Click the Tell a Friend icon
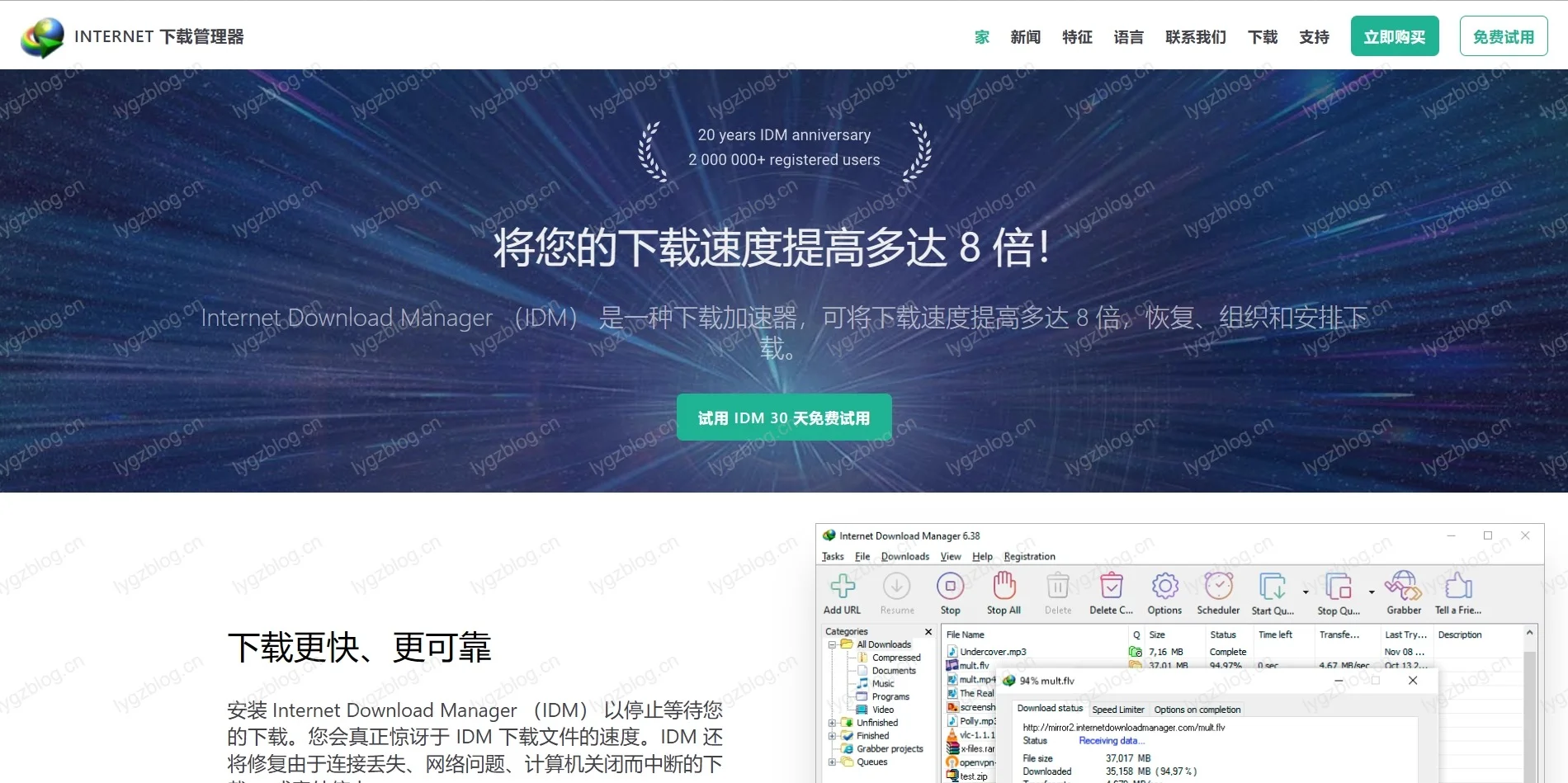 tap(1457, 586)
